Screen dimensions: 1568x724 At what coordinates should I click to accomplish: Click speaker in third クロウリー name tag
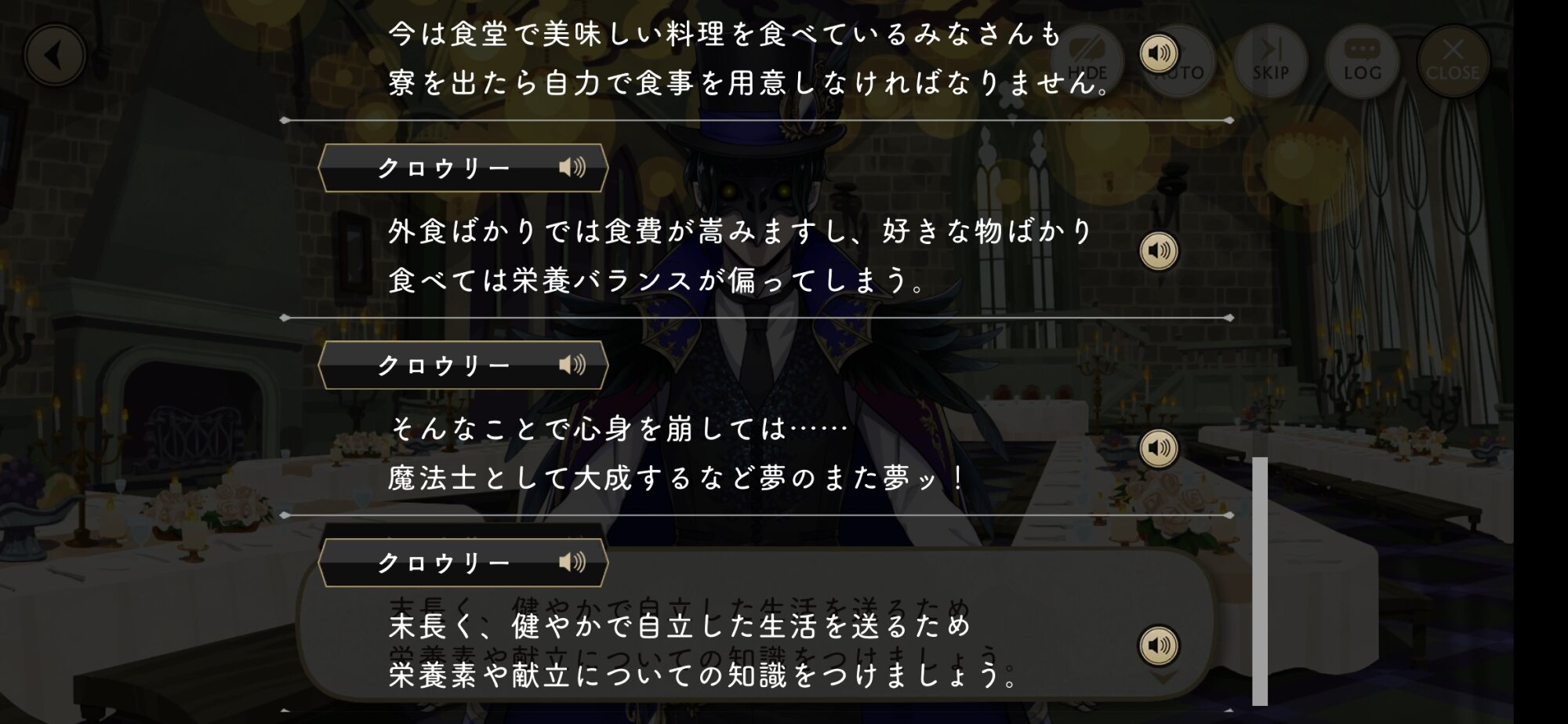pyautogui.click(x=572, y=562)
